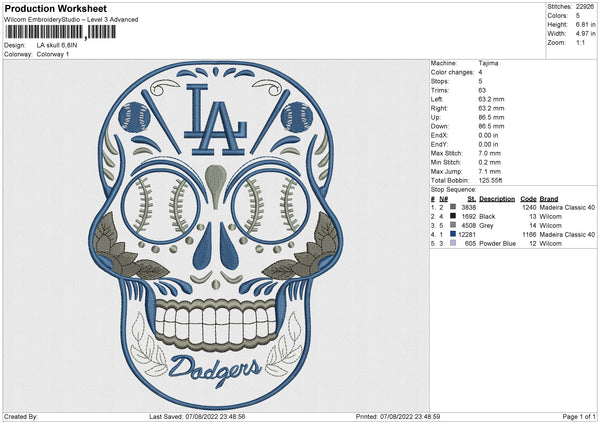Click the Stitches count value 22926
600x424 pixels.
tap(587, 5)
